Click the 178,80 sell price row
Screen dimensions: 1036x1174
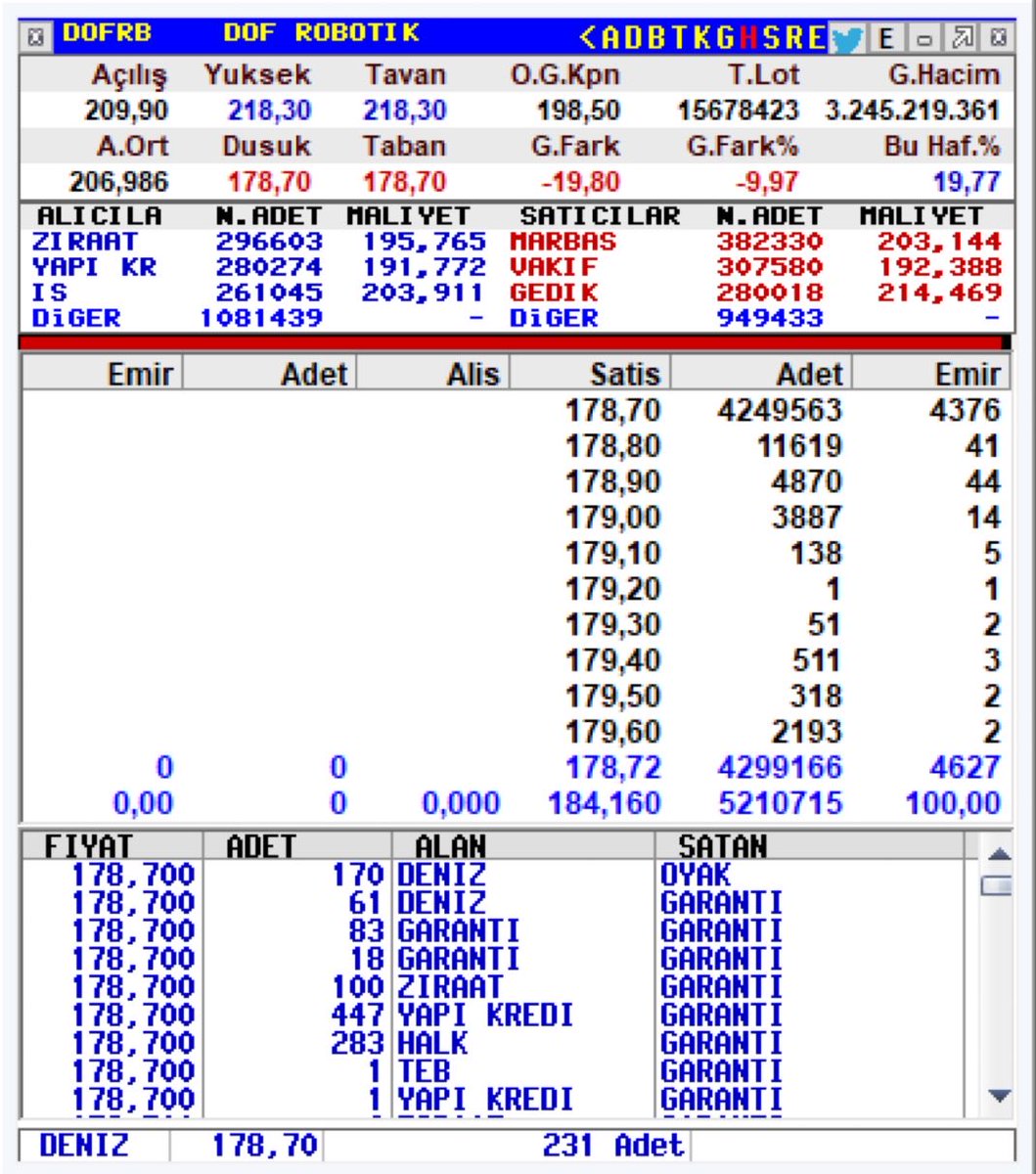[613, 446]
